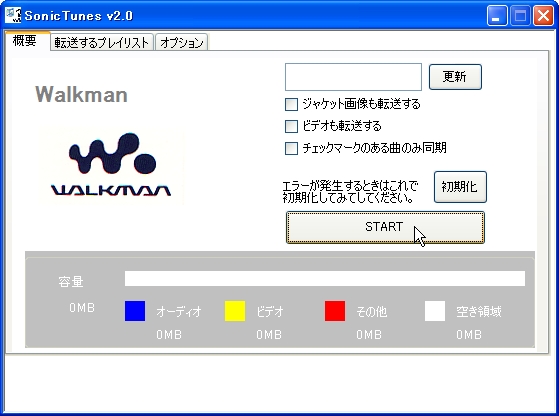
Task: Click the yellow ビデオ color swatch
Action: coord(235,311)
